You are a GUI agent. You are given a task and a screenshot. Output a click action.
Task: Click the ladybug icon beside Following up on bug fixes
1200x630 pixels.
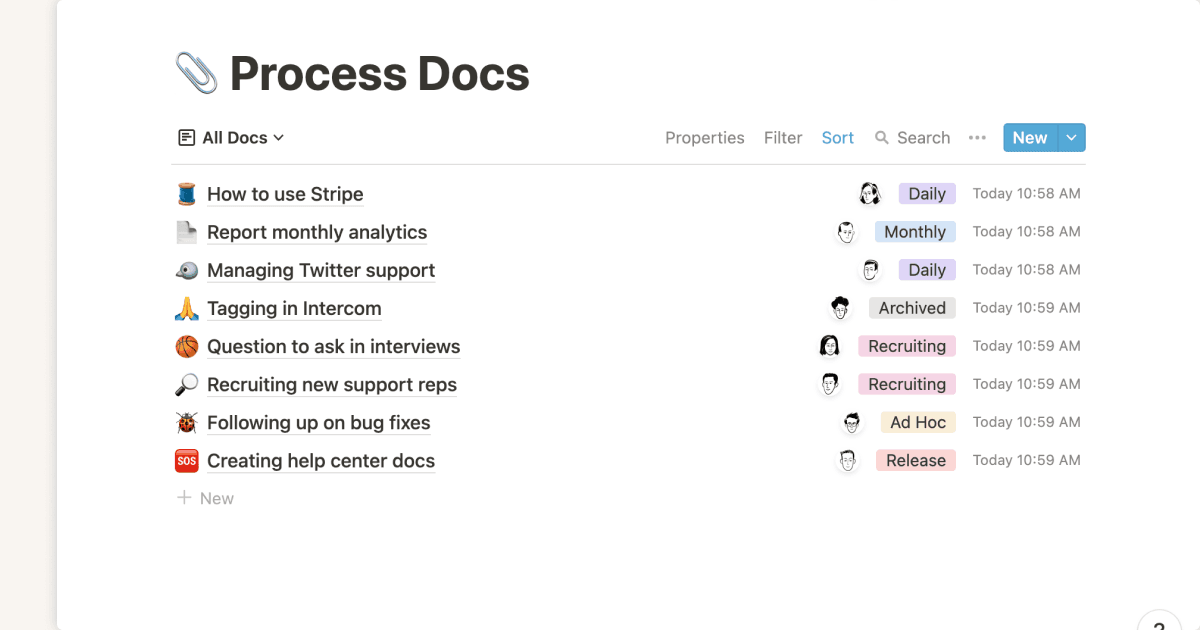186,423
